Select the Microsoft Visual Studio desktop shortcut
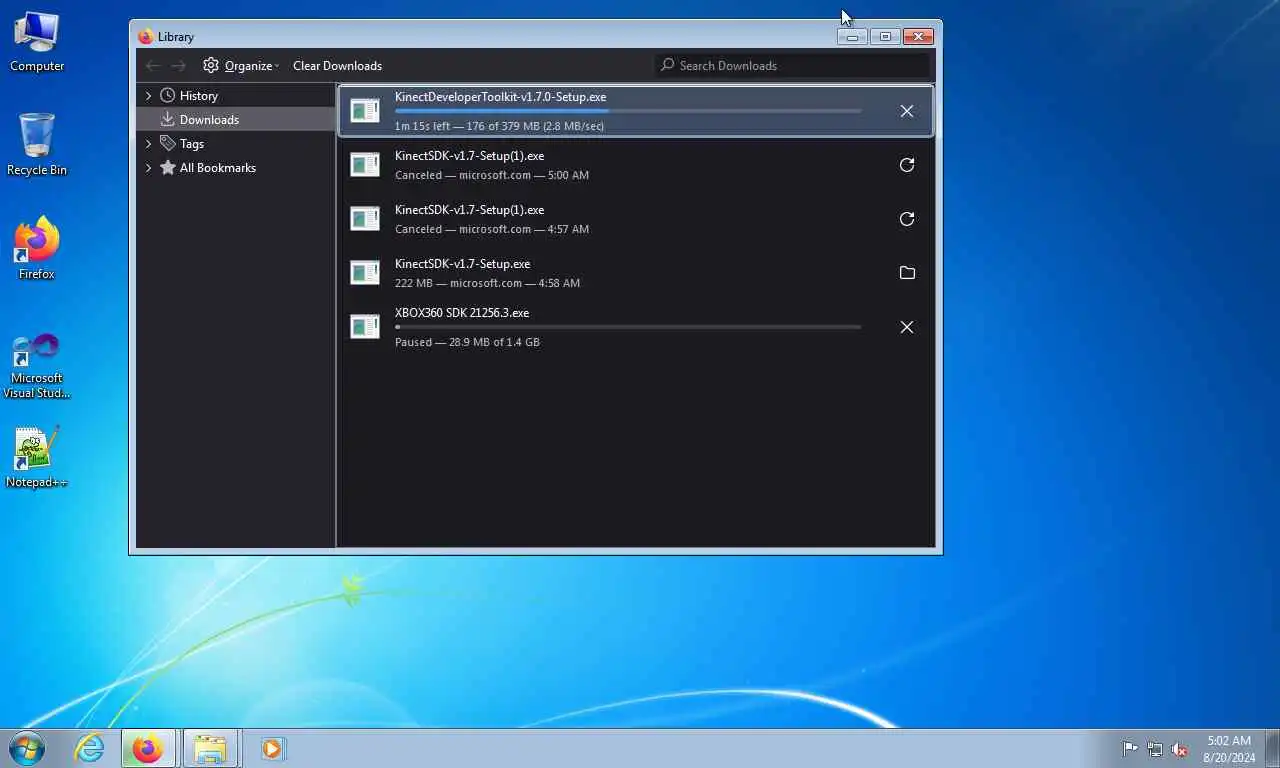1280x768 pixels. [37, 365]
